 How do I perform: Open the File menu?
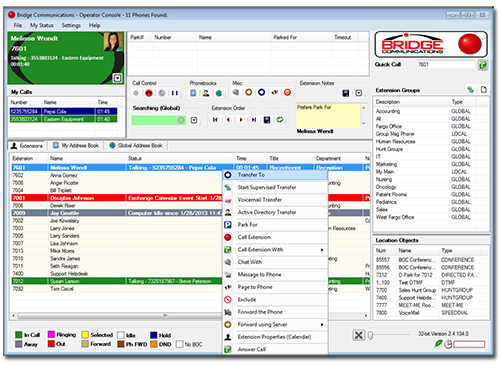click(18, 25)
